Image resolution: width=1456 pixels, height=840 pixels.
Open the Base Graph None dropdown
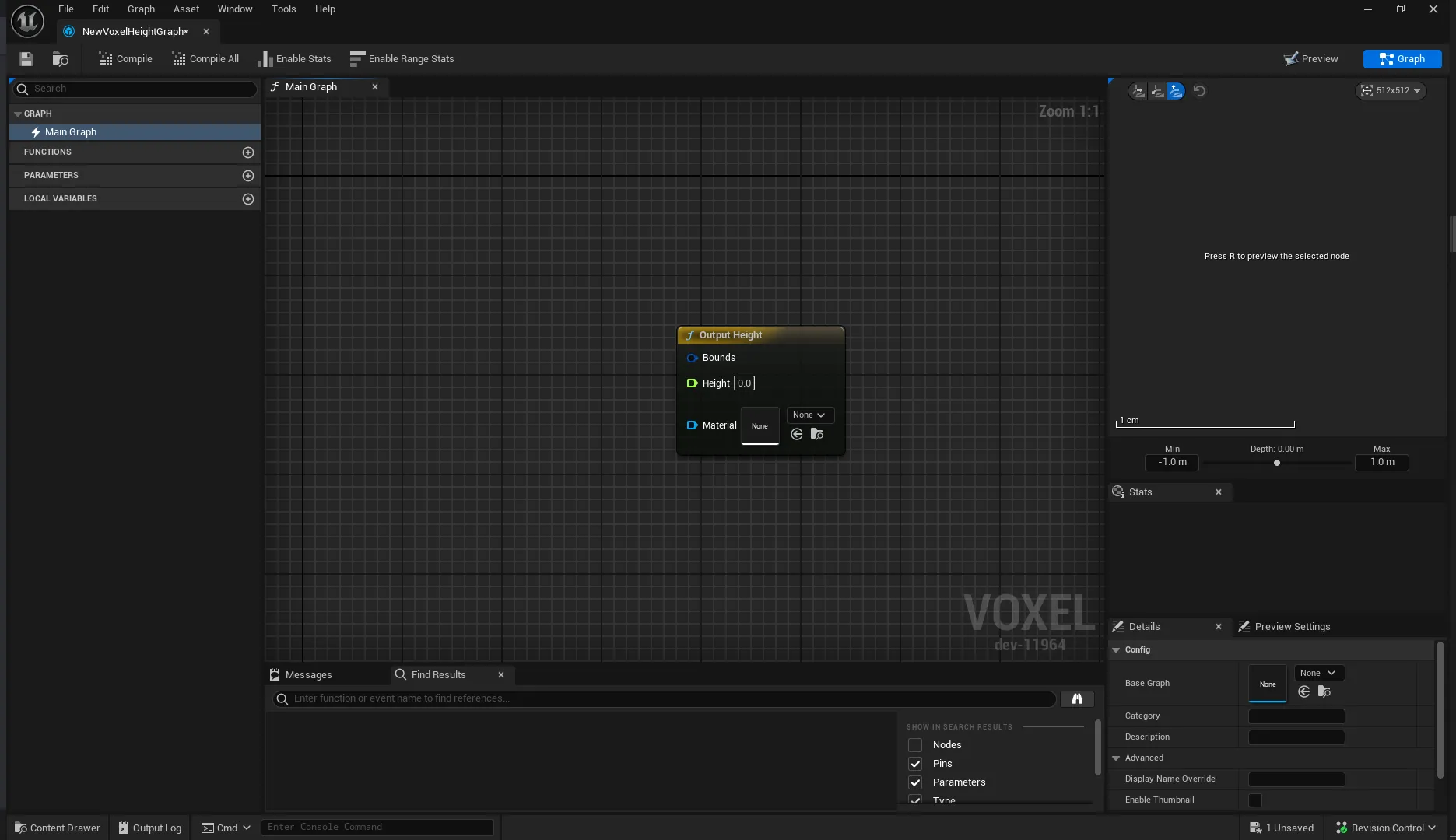point(1318,673)
